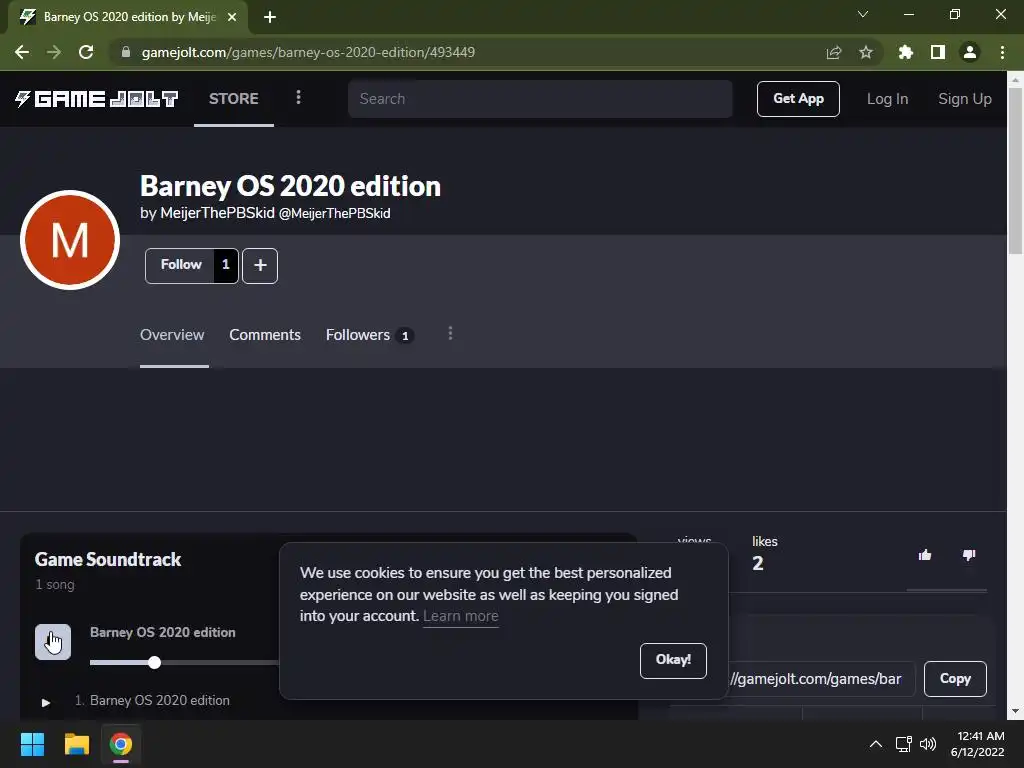Image resolution: width=1024 pixels, height=768 pixels.
Task: Bookmark this page with star icon
Action: pos(866,52)
